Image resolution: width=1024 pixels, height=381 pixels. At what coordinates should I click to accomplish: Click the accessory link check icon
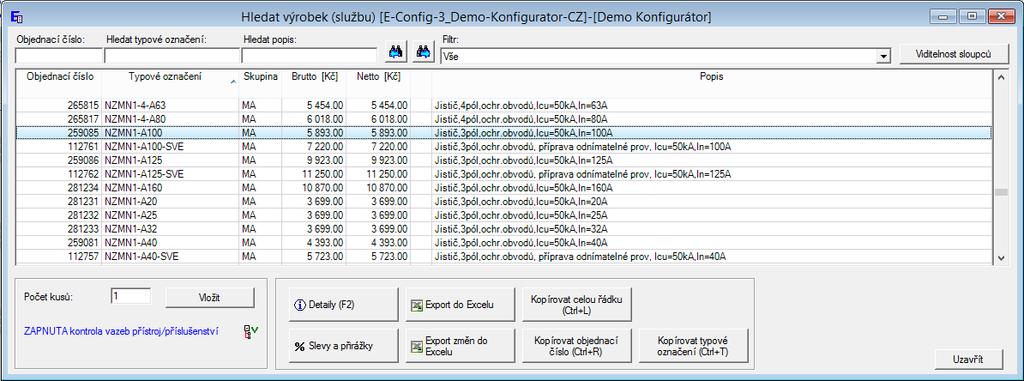click(x=251, y=331)
